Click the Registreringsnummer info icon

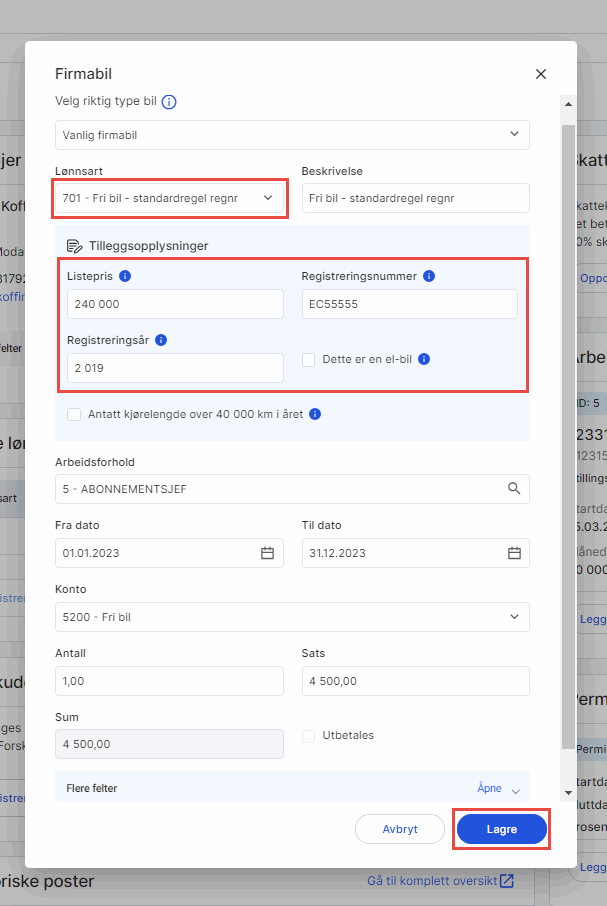tap(429, 276)
